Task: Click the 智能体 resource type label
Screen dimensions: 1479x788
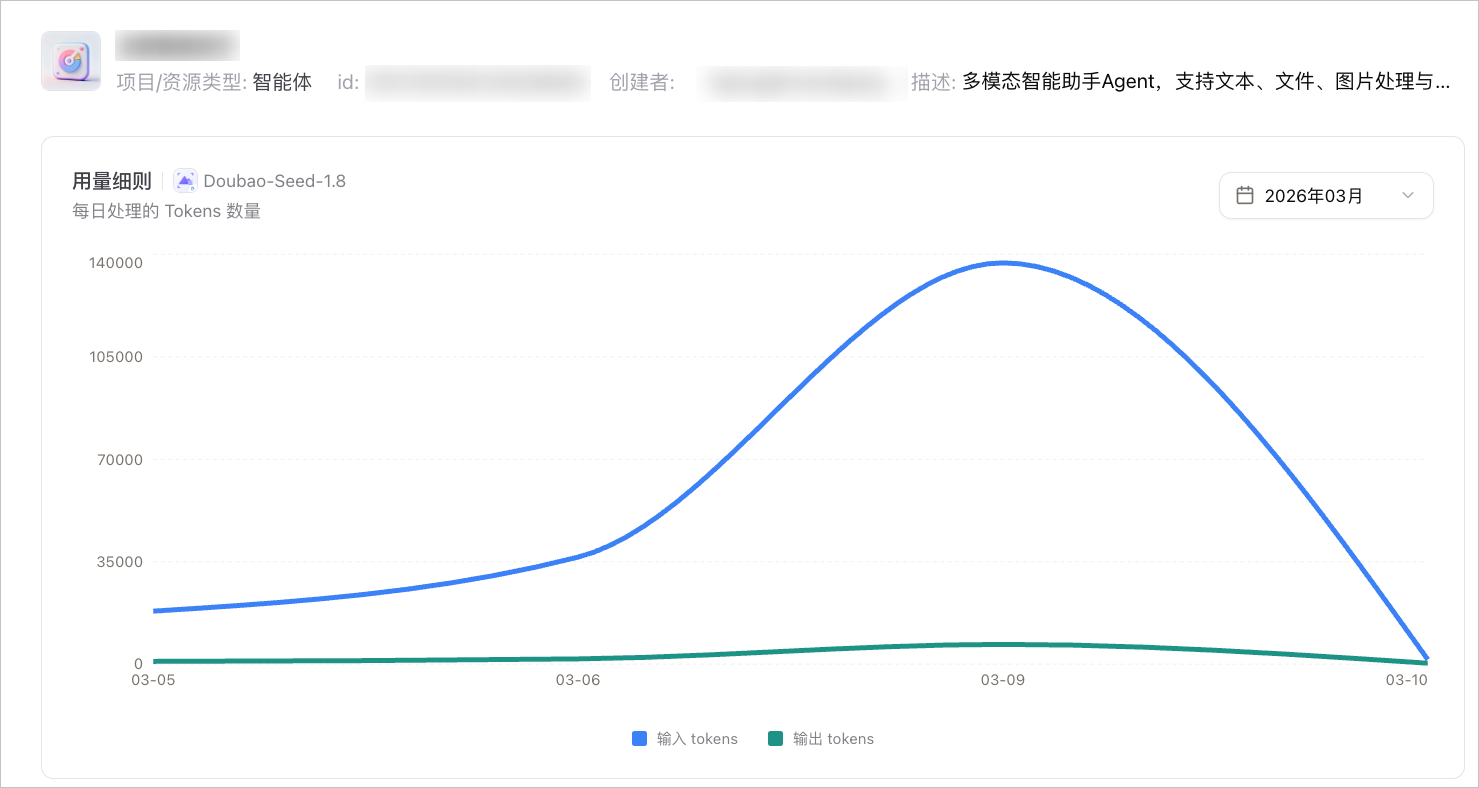Action: [282, 82]
